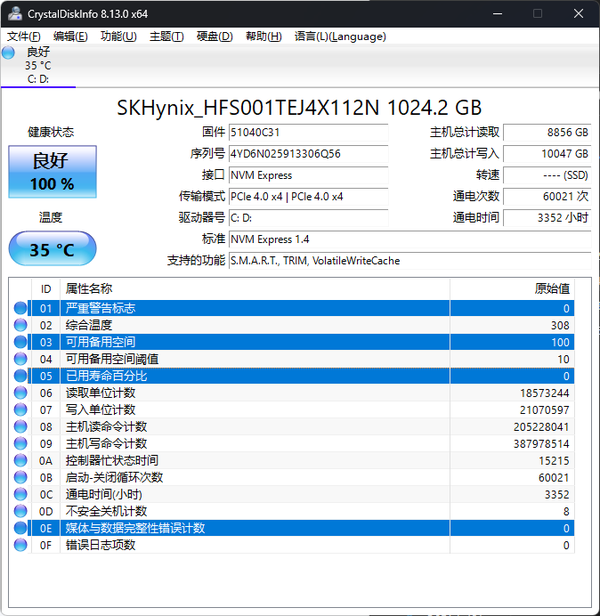This screenshot has height=616, width=600.
Task: Click the total host reads value 8856 GB
Action: 547,132
